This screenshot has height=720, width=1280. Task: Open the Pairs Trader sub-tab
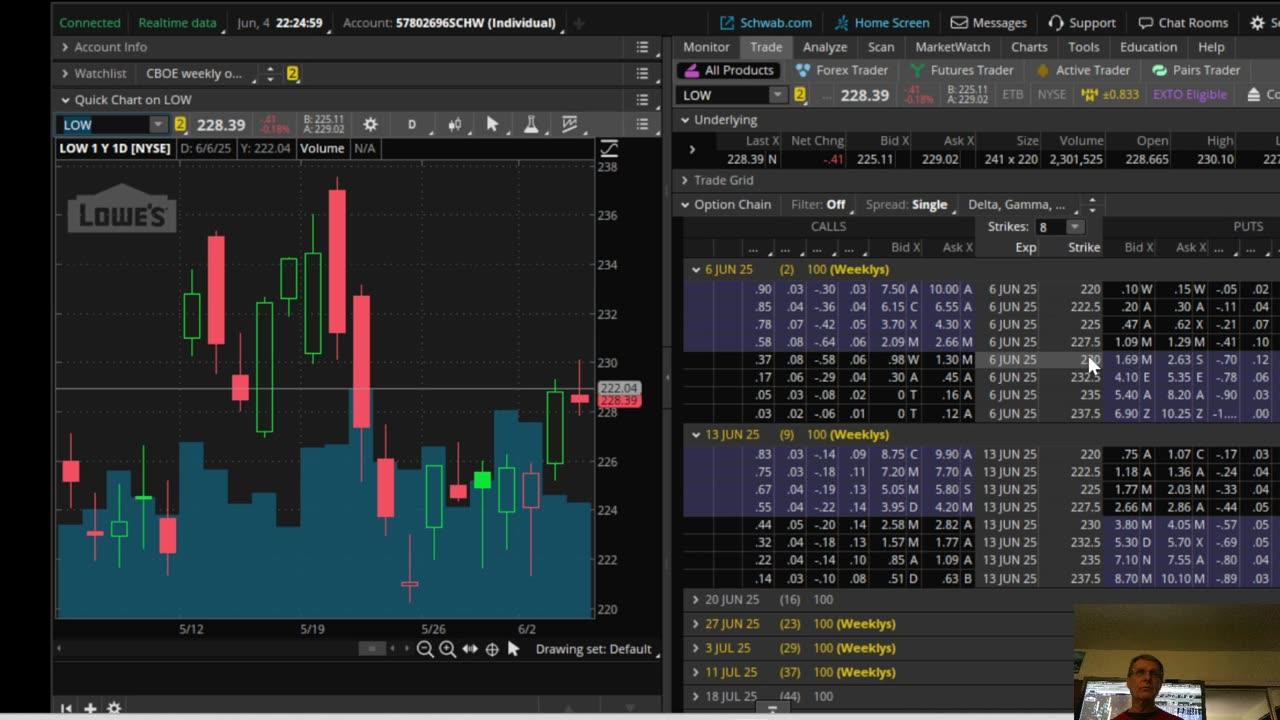1196,70
